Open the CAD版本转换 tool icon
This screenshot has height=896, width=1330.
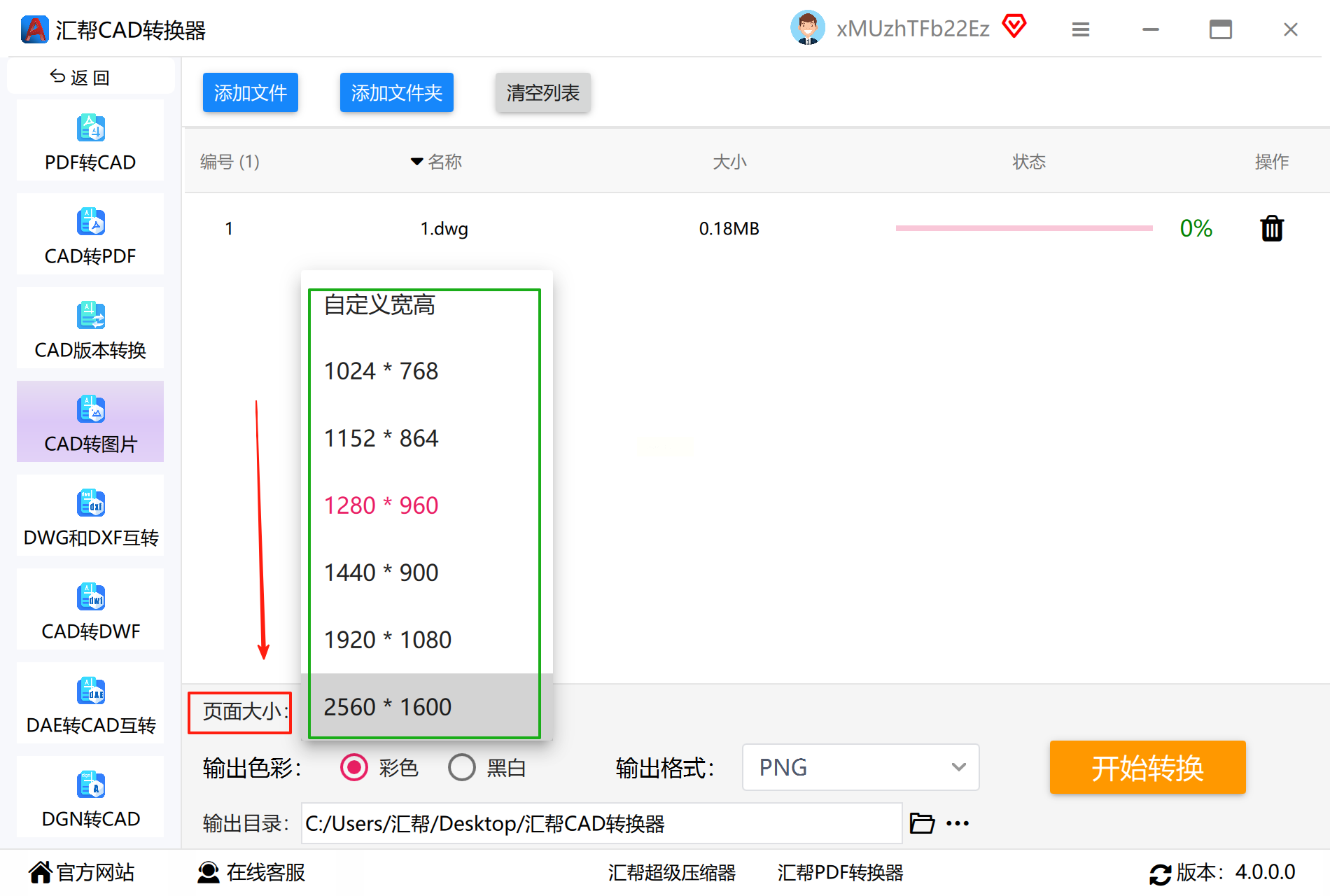pyautogui.click(x=90, y=316)
